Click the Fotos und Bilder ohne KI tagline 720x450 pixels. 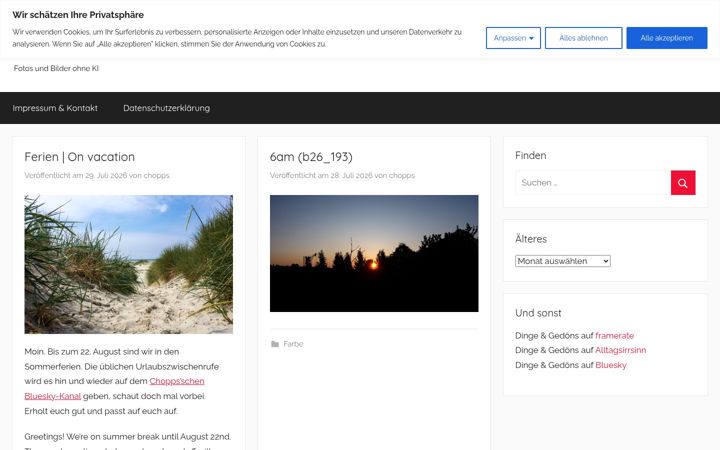coord(56,68)
